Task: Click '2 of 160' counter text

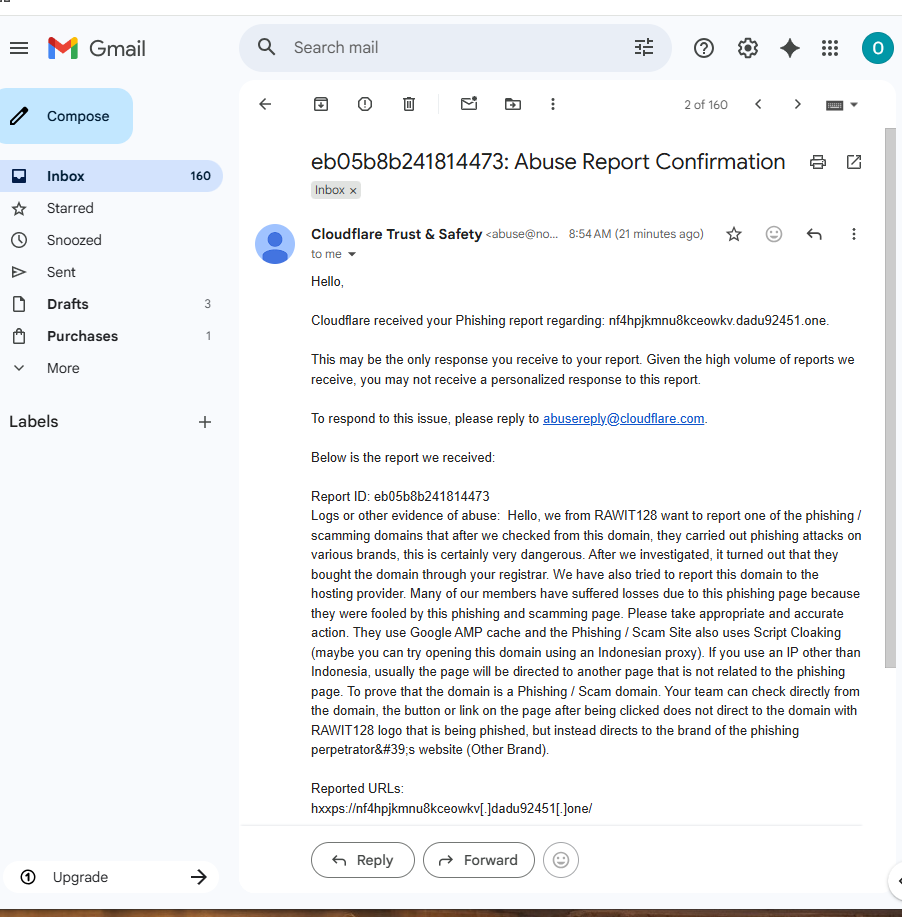Action: coord(706,105)
